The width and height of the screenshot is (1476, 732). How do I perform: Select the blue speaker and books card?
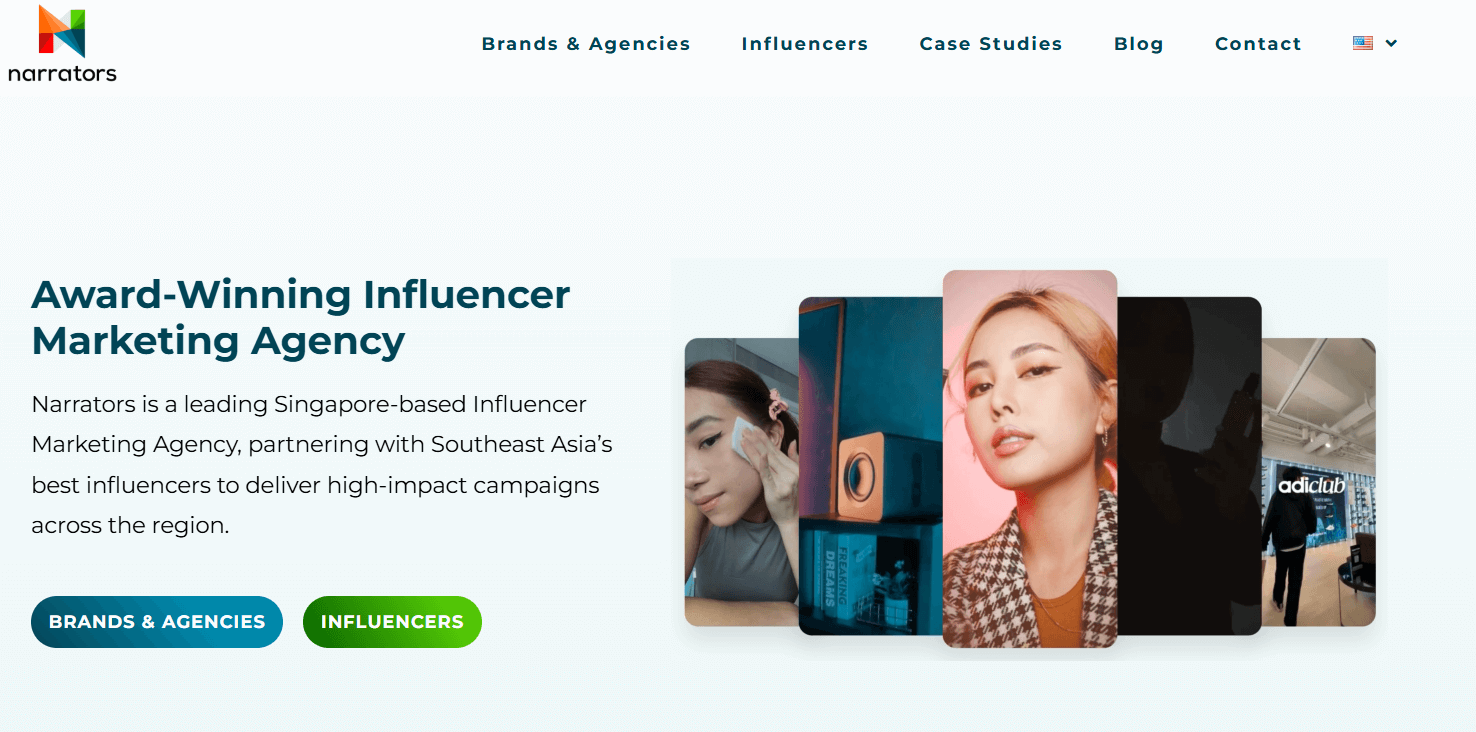(x=870, y=466)
